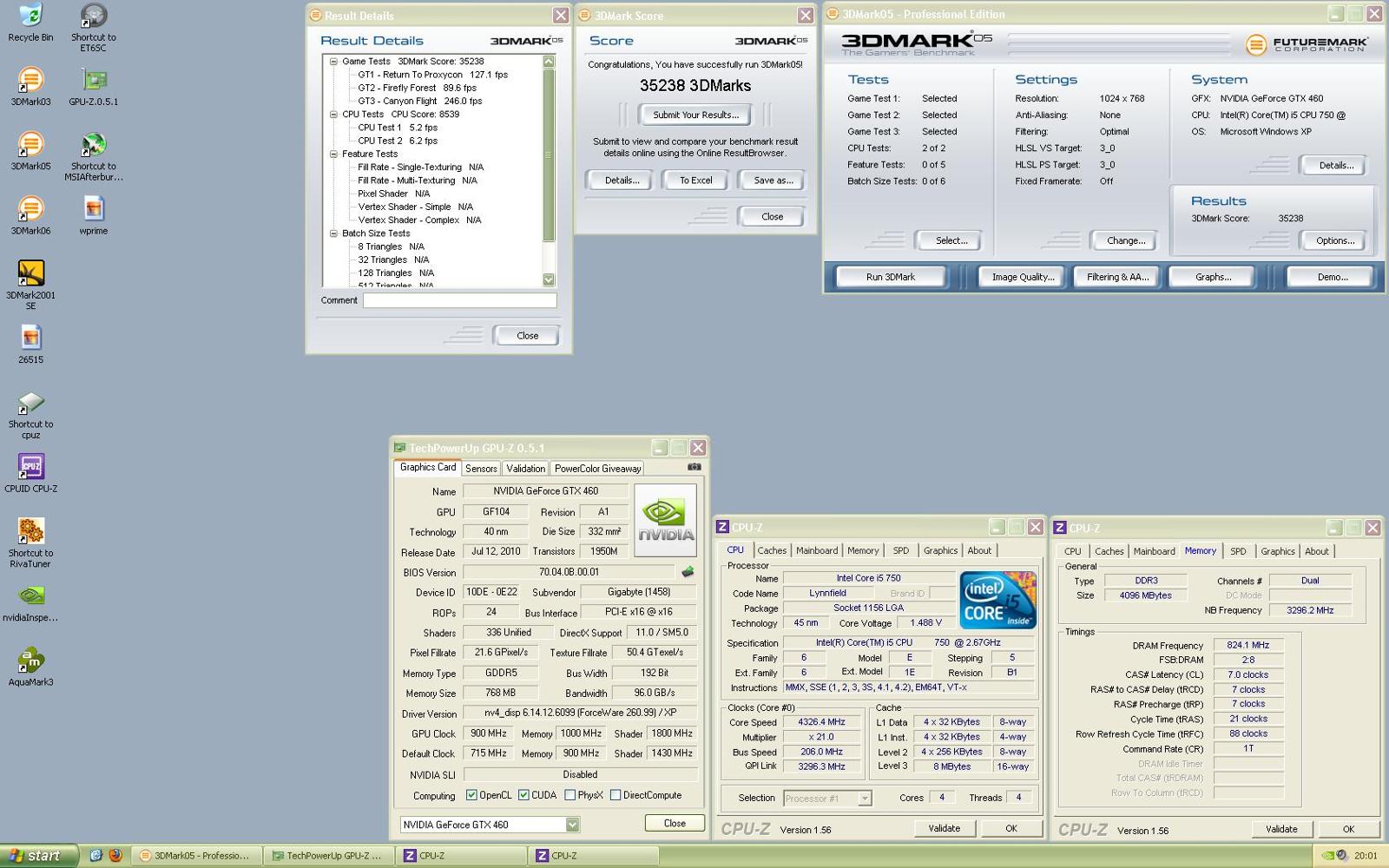The height and width of the screenshot is (868, 1389).
Task: Click the Internet Explorer quick launch icon
Action: (95, 855)
